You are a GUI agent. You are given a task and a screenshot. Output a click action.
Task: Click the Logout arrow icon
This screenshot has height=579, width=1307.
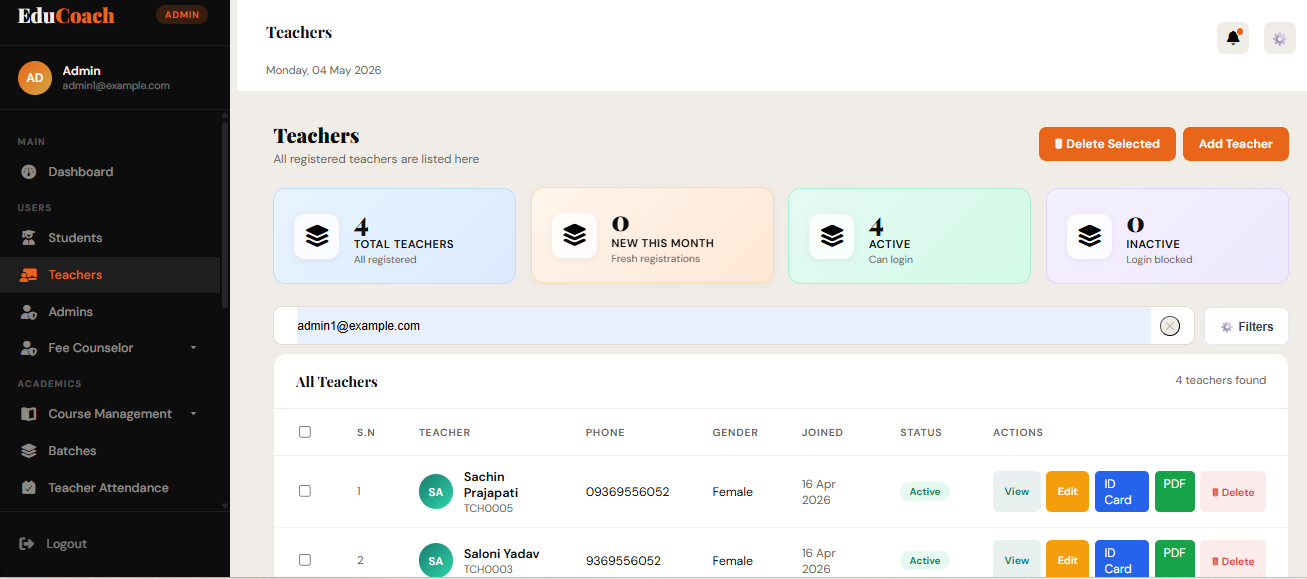[27, 544]
